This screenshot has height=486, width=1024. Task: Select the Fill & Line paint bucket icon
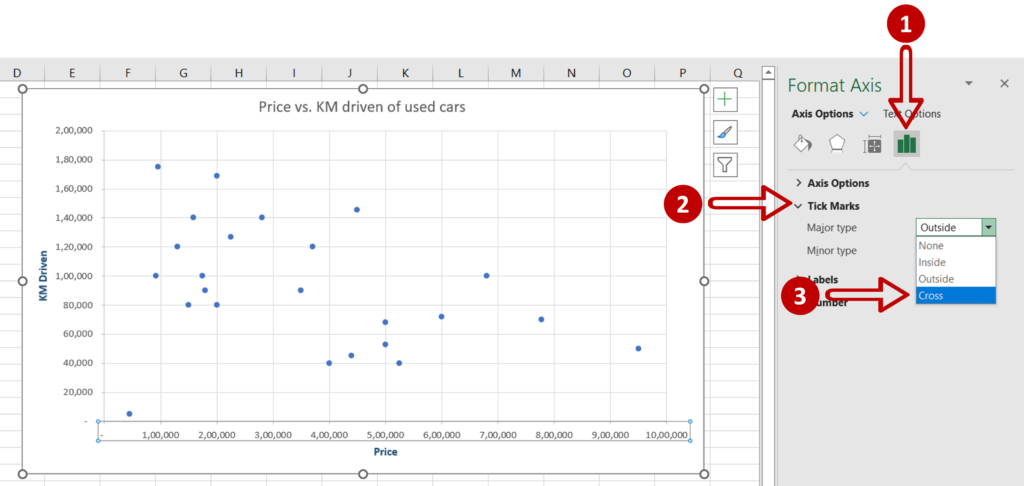click(803, 144)
